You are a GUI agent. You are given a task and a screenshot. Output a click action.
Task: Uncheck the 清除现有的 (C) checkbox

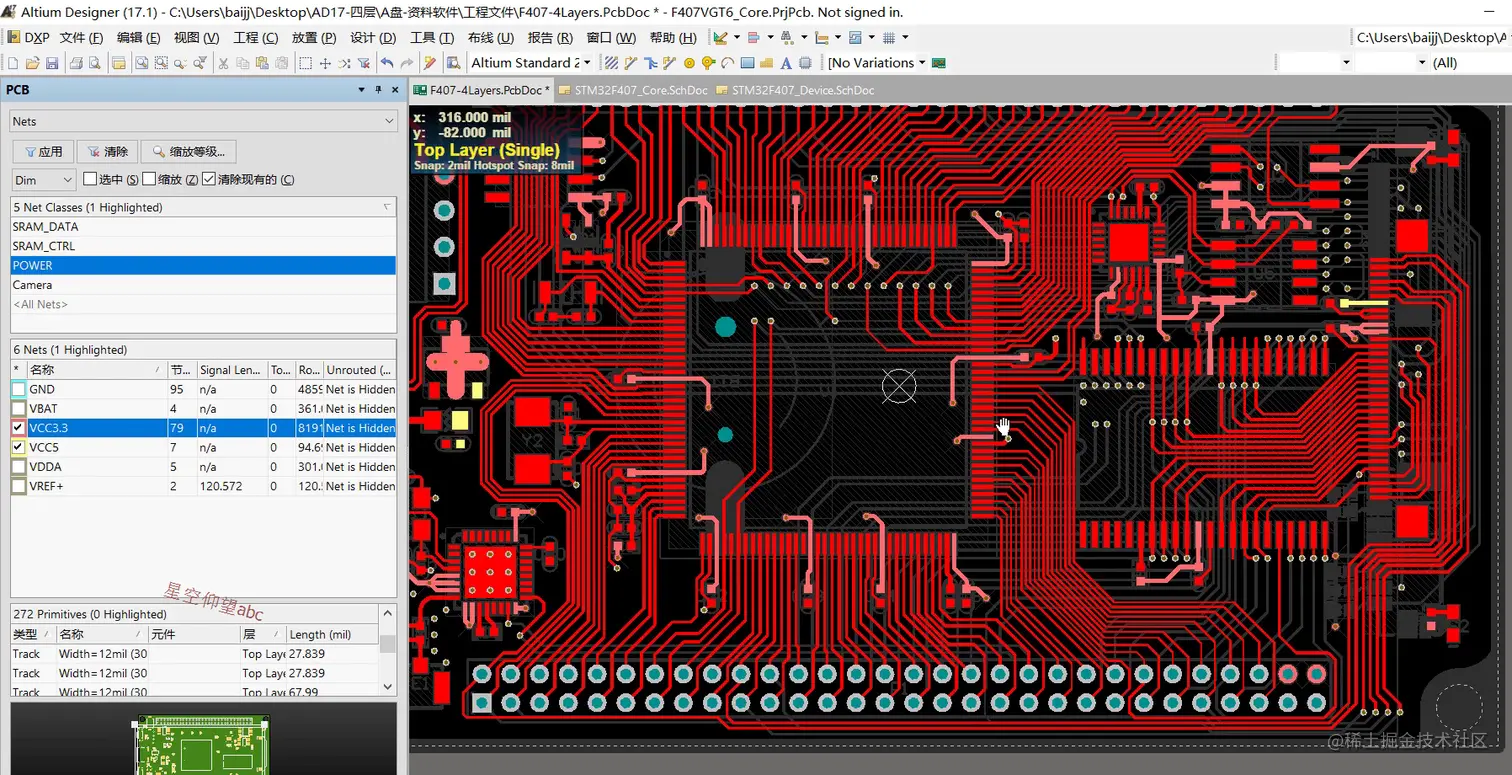(208, 180)
